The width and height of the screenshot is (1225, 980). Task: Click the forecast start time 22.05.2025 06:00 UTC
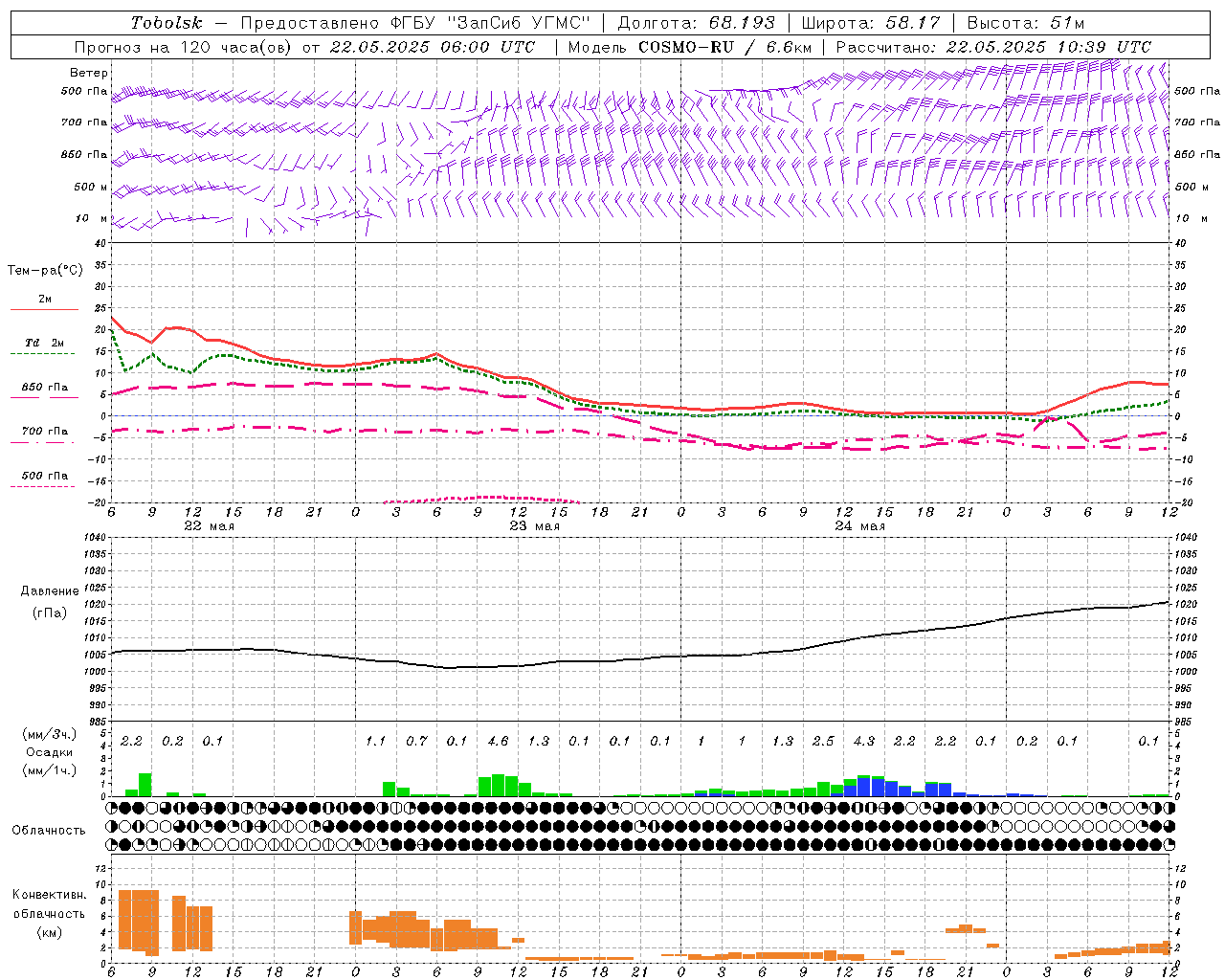tap(433, 47)
